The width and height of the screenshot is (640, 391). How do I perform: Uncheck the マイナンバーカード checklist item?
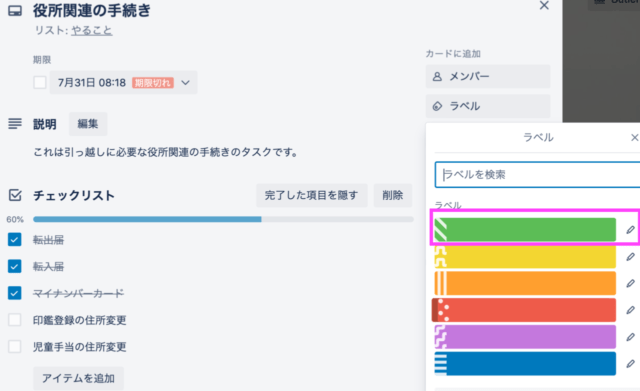click(14, 293)
